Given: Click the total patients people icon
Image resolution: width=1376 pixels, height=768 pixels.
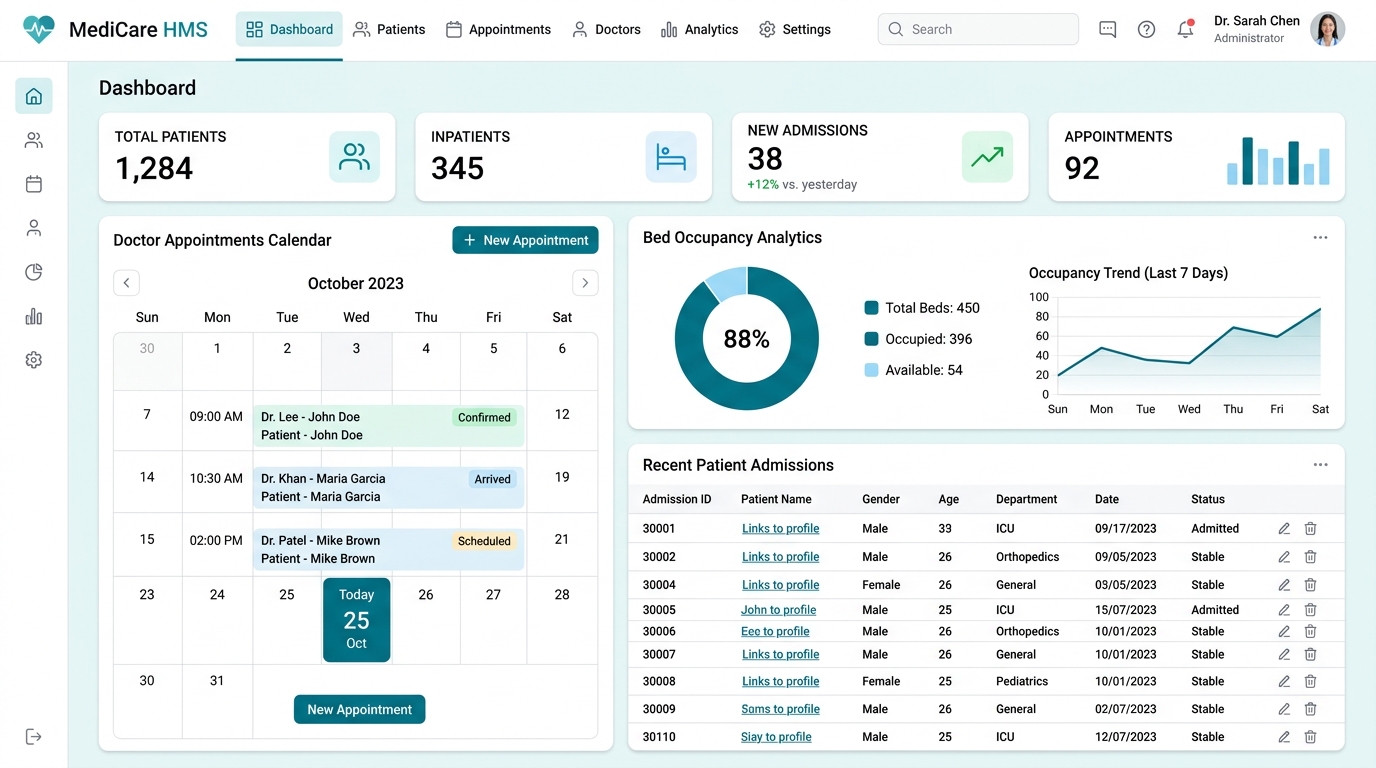Looking at the screenshot, I should pyautogui.click(x=355, y=157).
